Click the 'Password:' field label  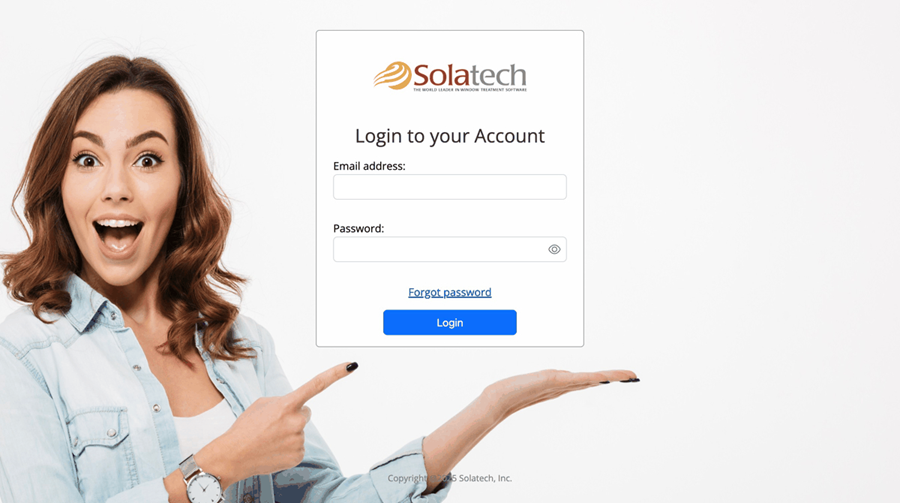coord(358,229)
